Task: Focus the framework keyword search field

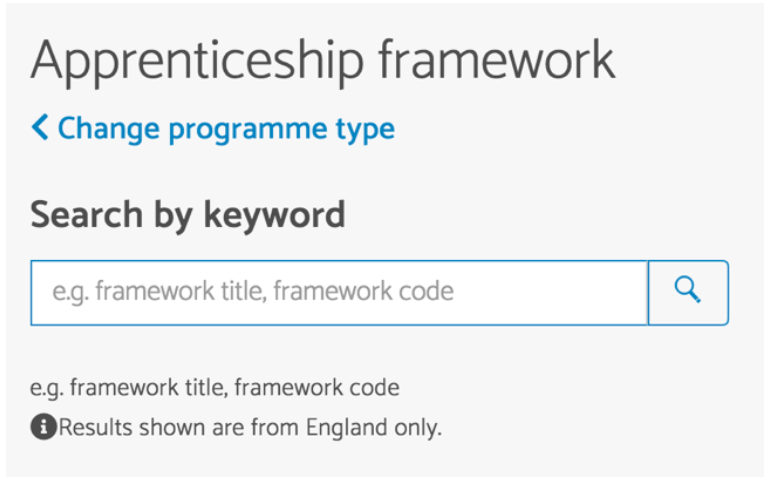Action: tap(339, 293)
